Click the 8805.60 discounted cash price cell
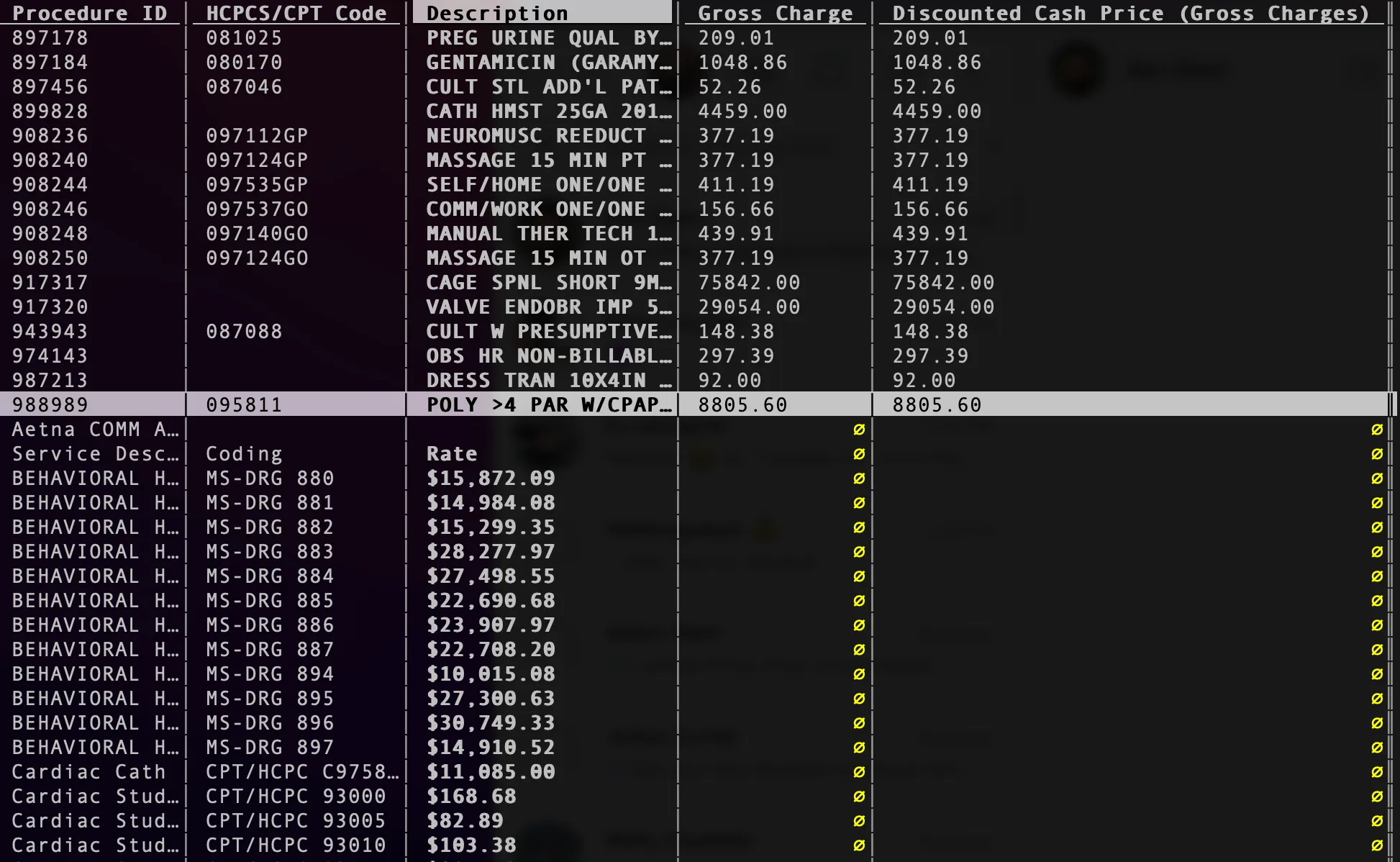This screenshot has height=862, width=1400. tap(937, 404)
